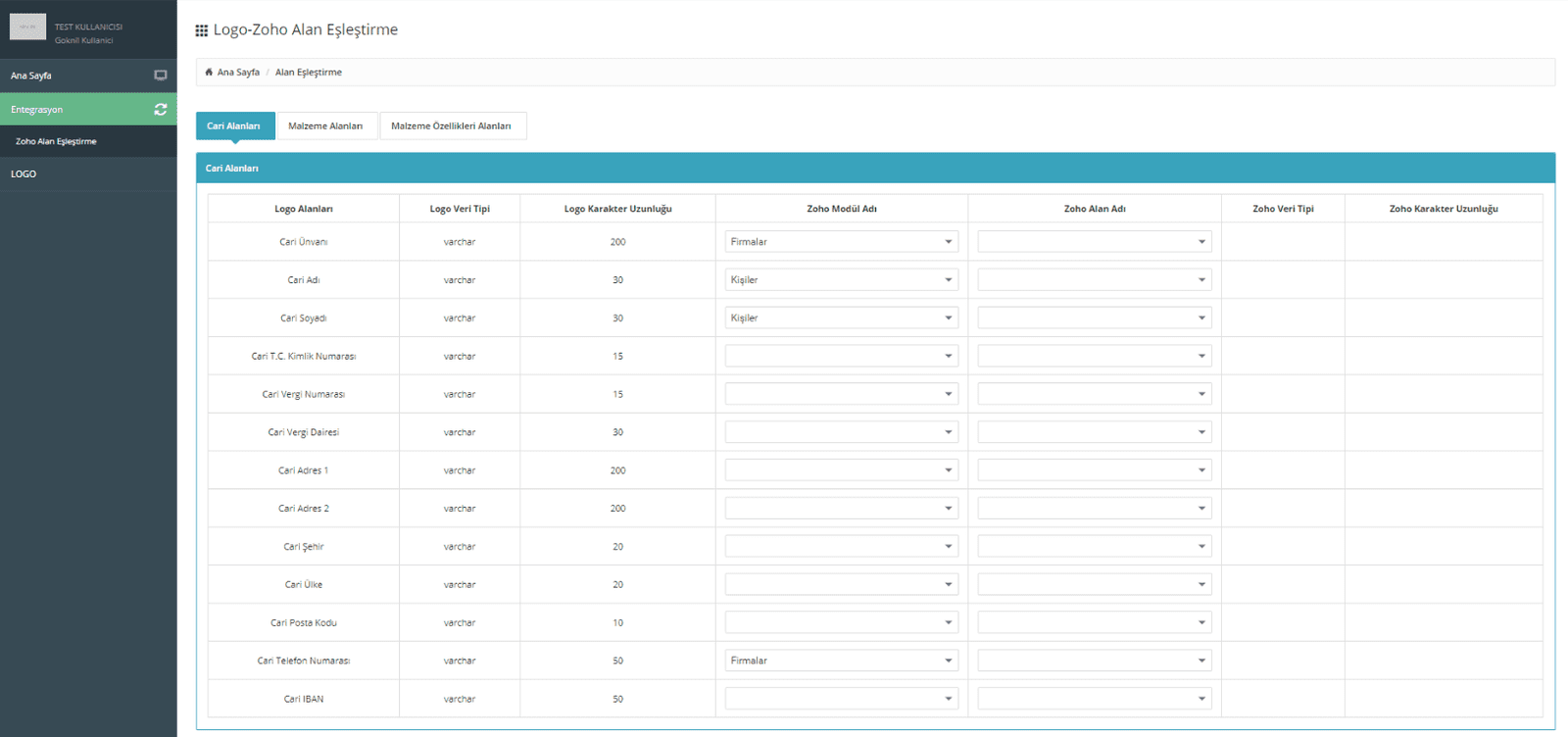Click the Cari Posta Kodu row label
The height and width of the screenshot is (737, 1568).
304,623
